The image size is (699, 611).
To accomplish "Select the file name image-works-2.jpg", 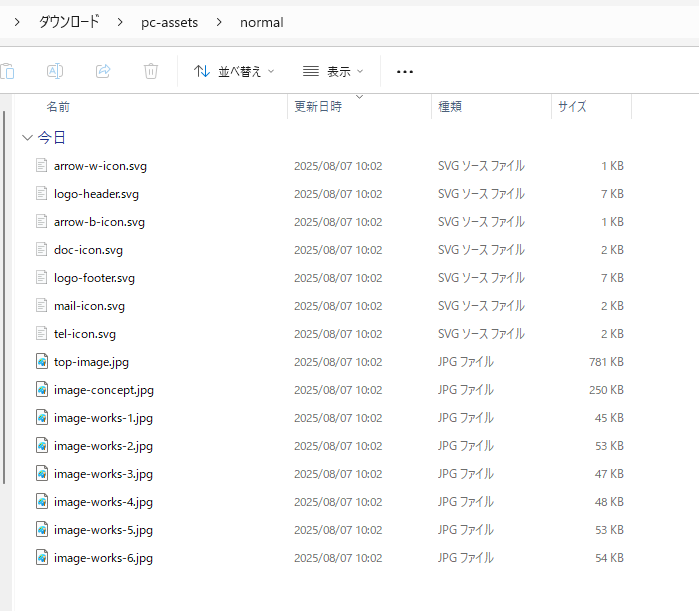I will pos(103,447).
